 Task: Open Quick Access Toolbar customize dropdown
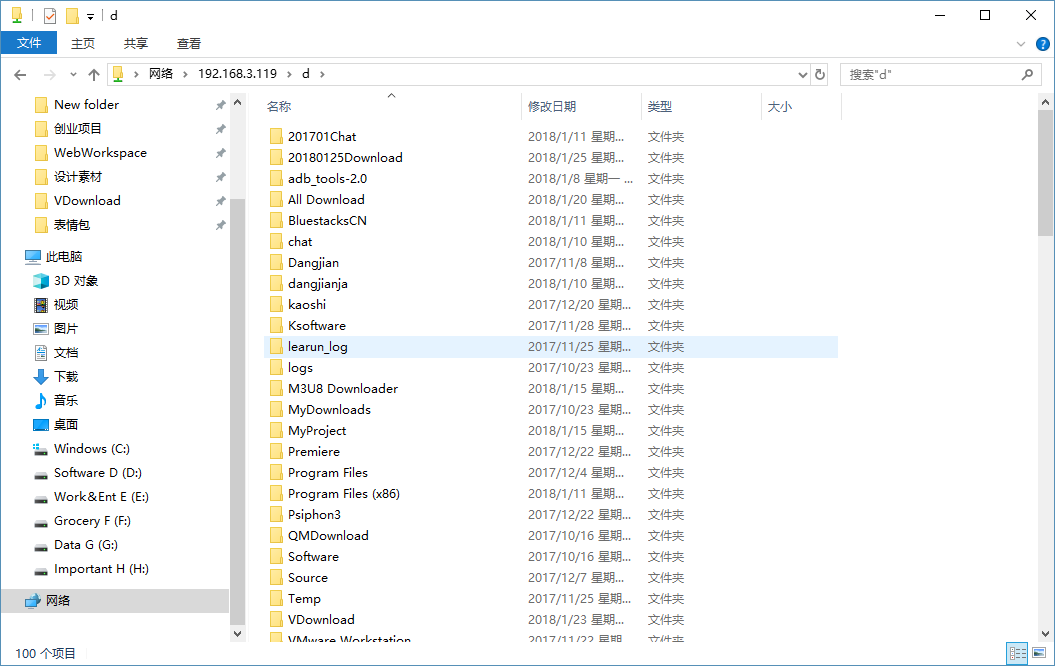(x=90, y=16)
